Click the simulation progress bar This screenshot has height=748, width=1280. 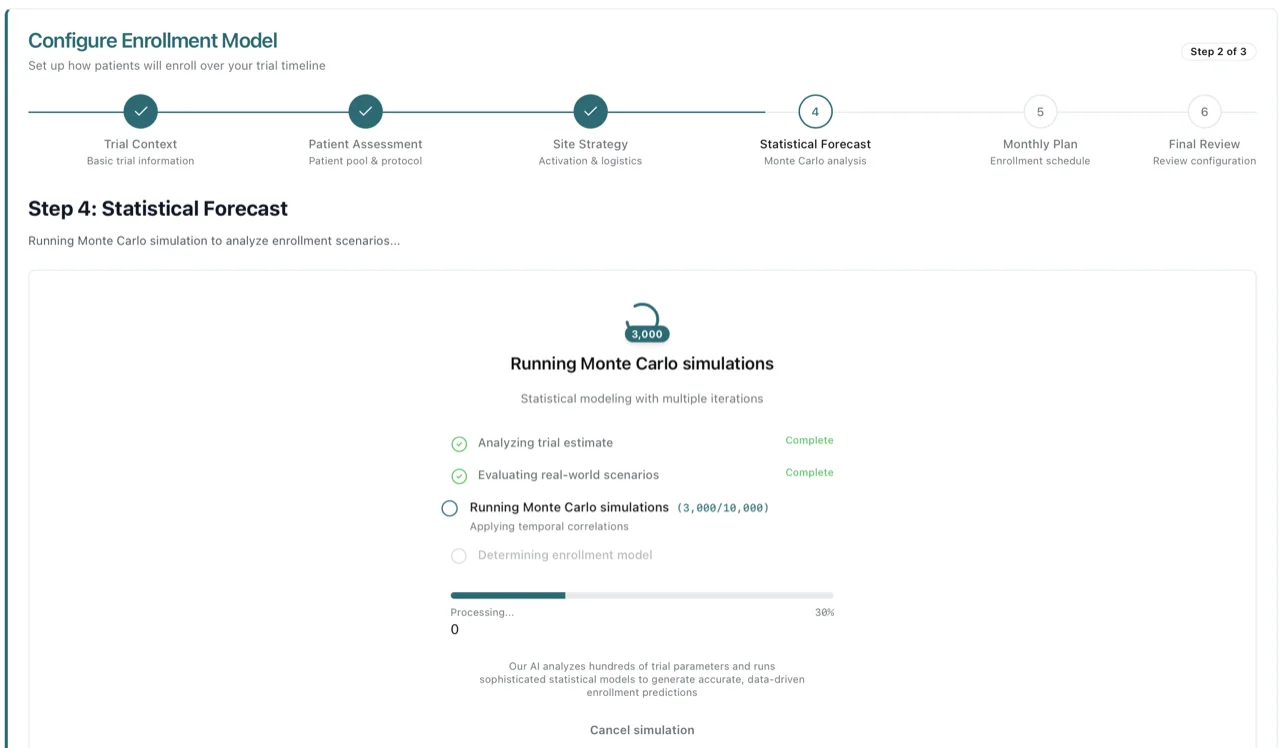[642, 595]
